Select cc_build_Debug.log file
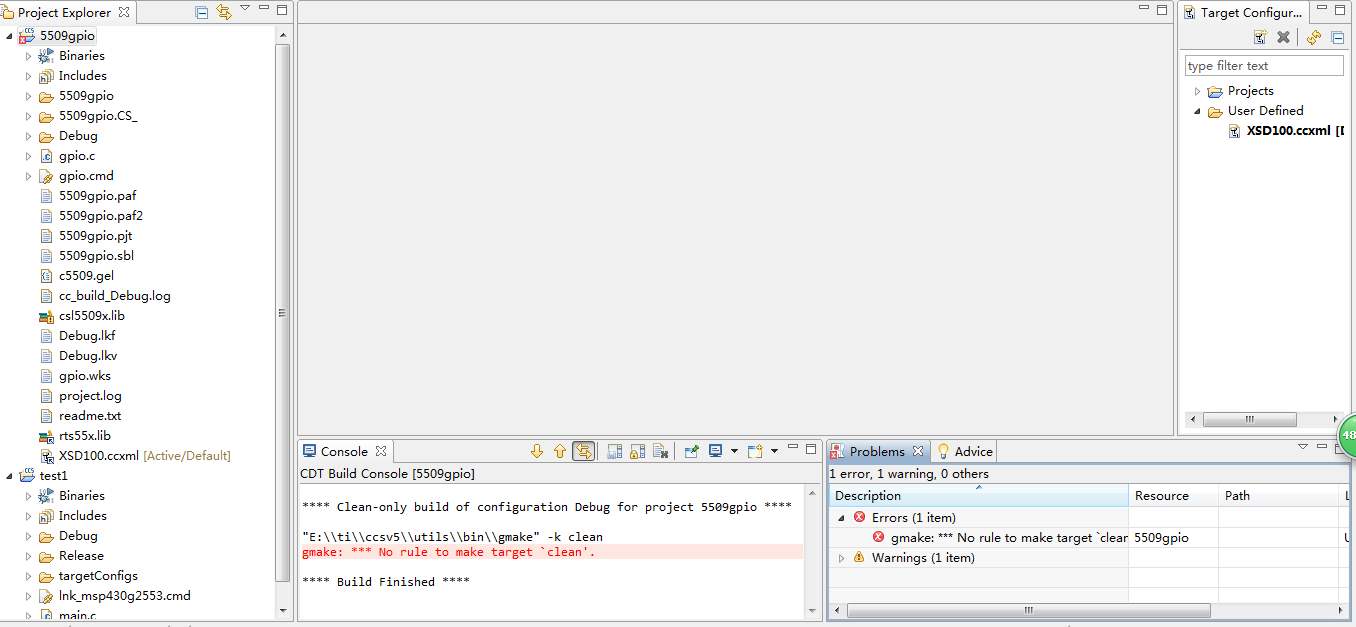The image size is (1356, 627). point(114,296)
